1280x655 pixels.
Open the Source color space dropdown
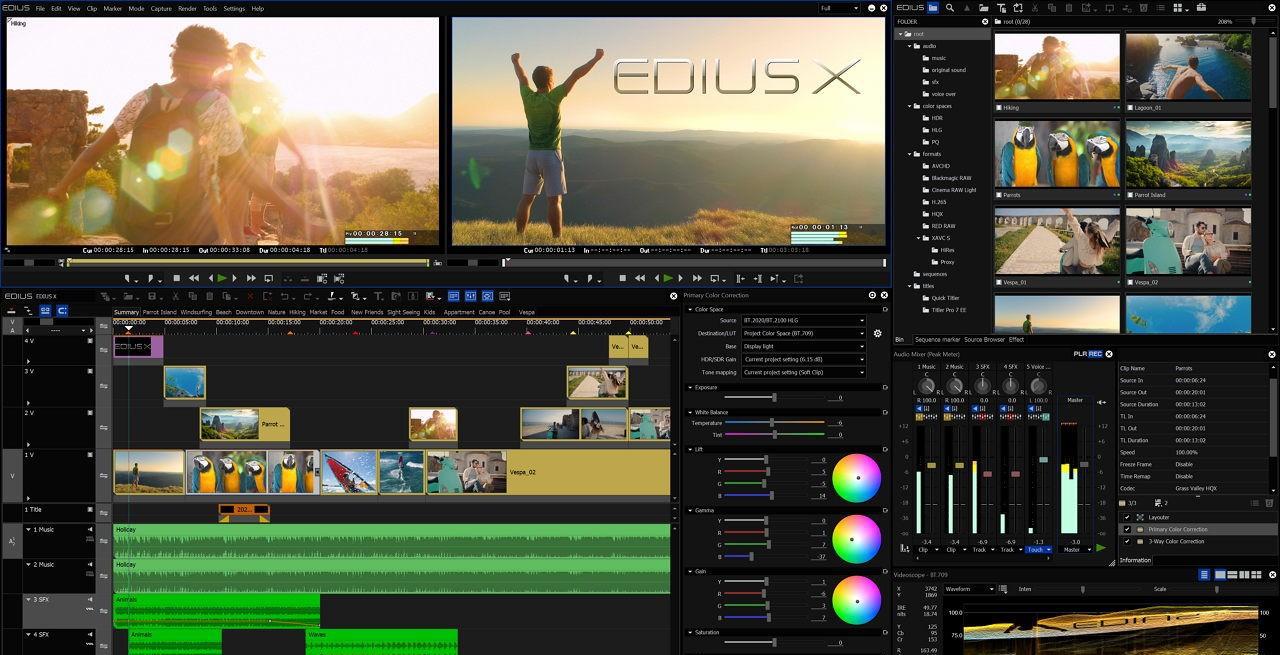(x=803, y=320)
